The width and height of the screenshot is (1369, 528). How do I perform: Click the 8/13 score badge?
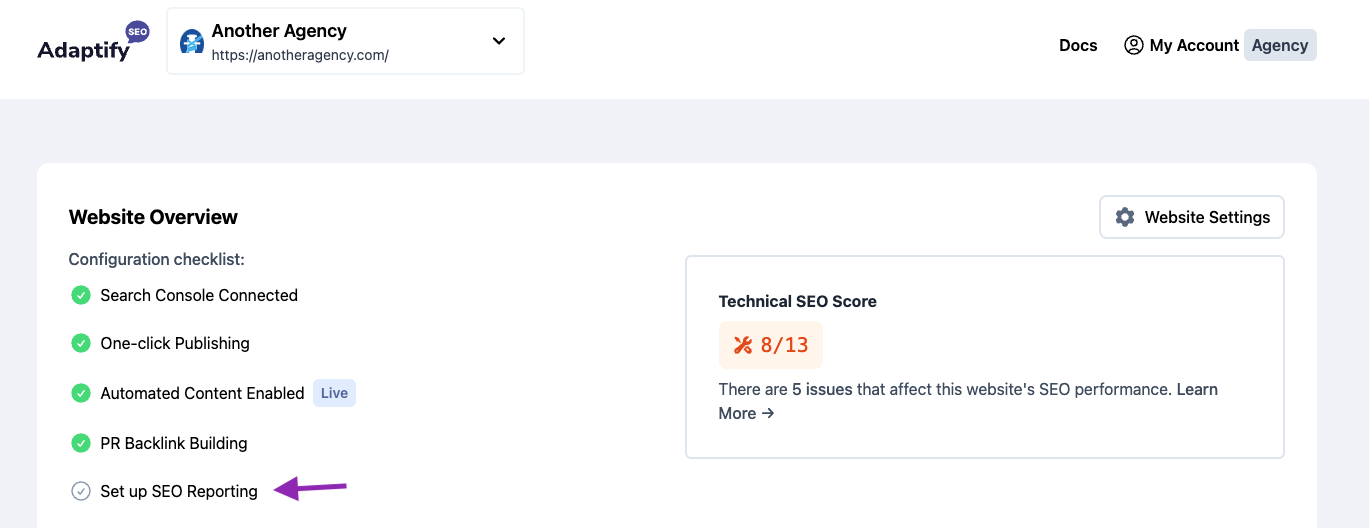pyautogui.click(x=771, y=345)
